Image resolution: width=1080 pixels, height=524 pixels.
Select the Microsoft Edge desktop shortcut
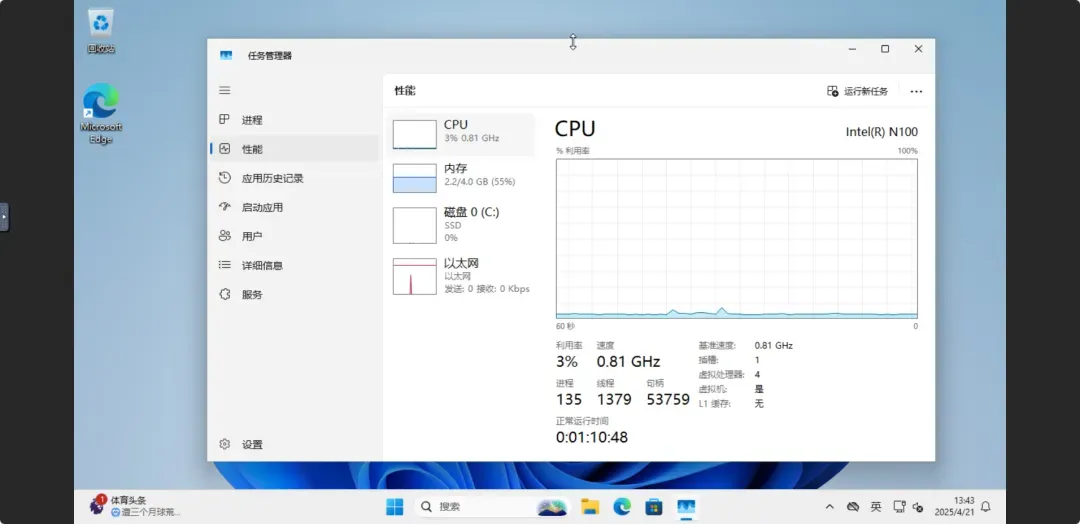(x=101, y=114)
